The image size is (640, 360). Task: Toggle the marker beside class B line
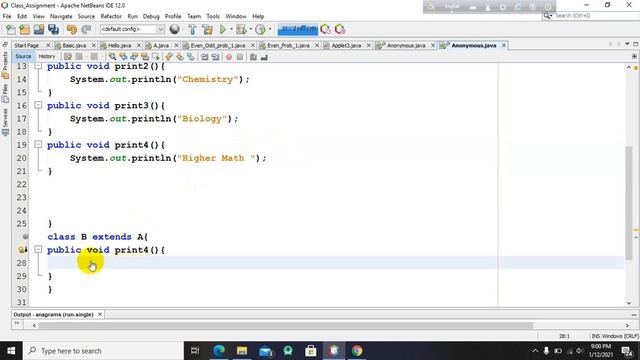[x=25, y=237]
